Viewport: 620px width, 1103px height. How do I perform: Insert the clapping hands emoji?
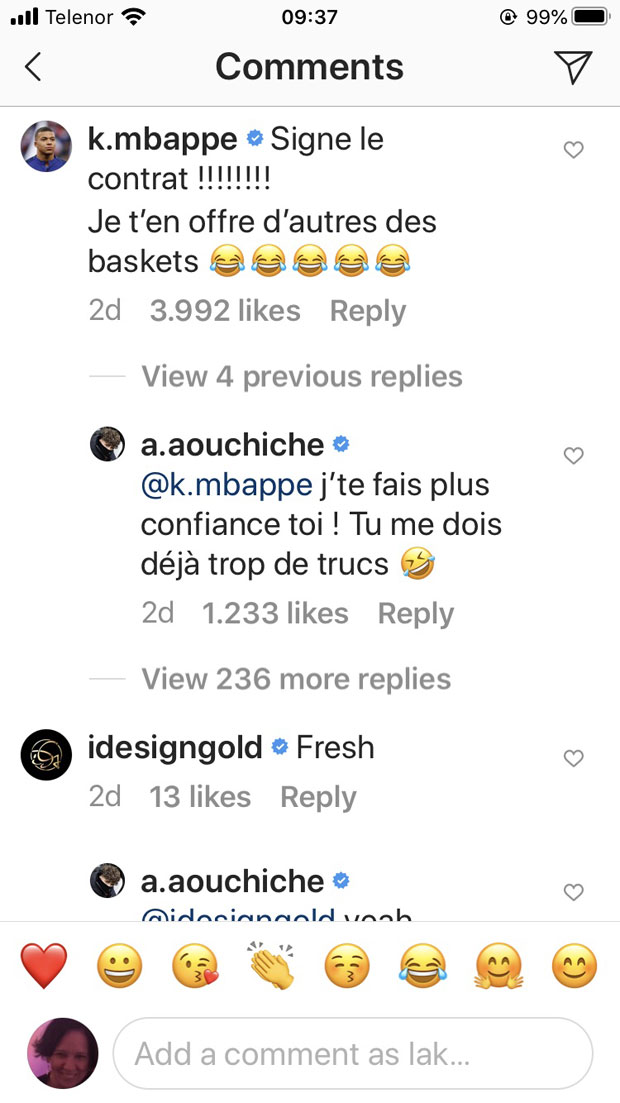coord(272,966)
